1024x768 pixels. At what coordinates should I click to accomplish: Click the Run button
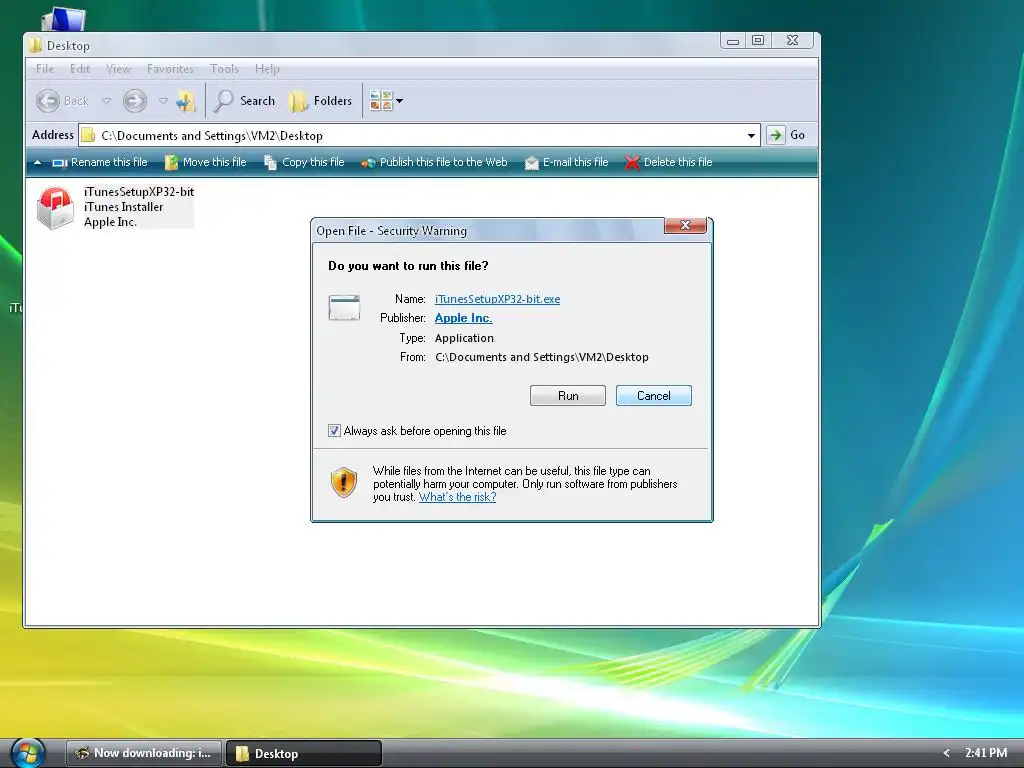(x=568, y=396)
